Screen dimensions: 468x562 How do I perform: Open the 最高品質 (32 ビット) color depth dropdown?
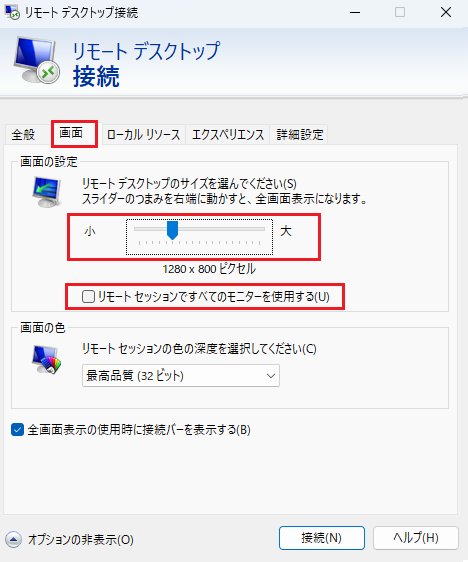pyautogui.click(x=181, y=376)
